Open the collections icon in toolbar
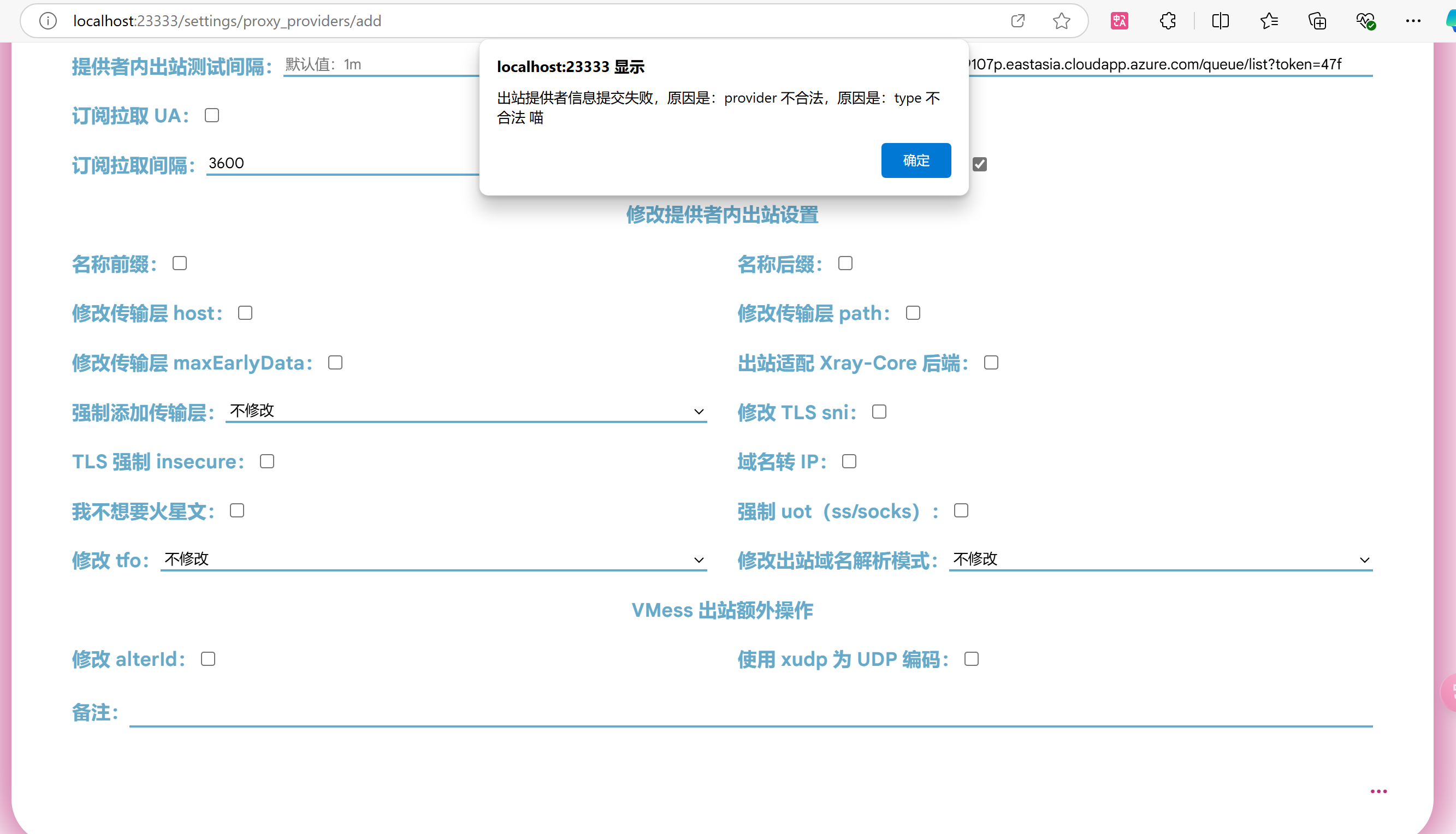This screenshot has height=834, width=1456. click(1317, 21)
